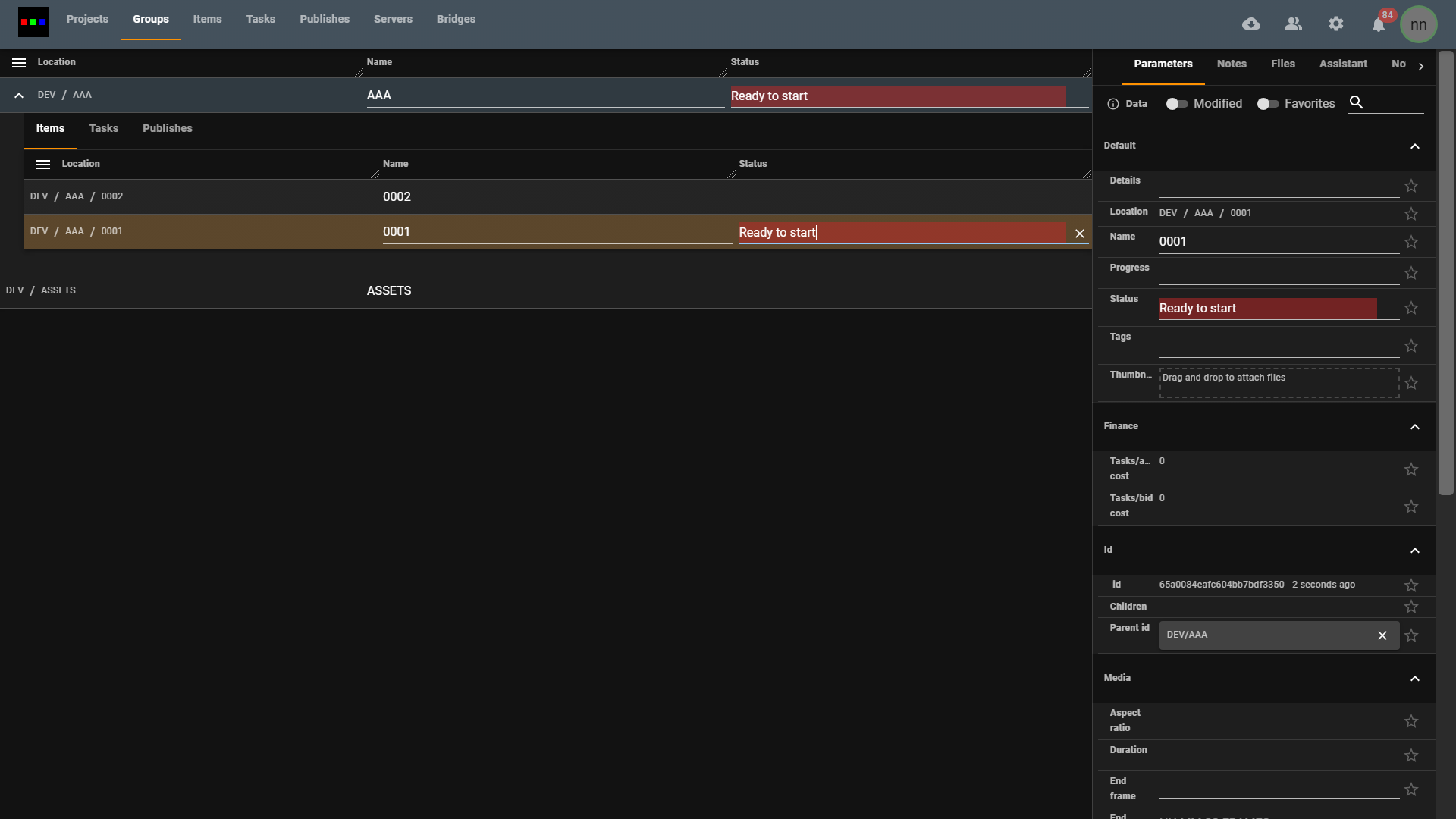
Task: Open settings gear icon
Action: [1336, 24]
